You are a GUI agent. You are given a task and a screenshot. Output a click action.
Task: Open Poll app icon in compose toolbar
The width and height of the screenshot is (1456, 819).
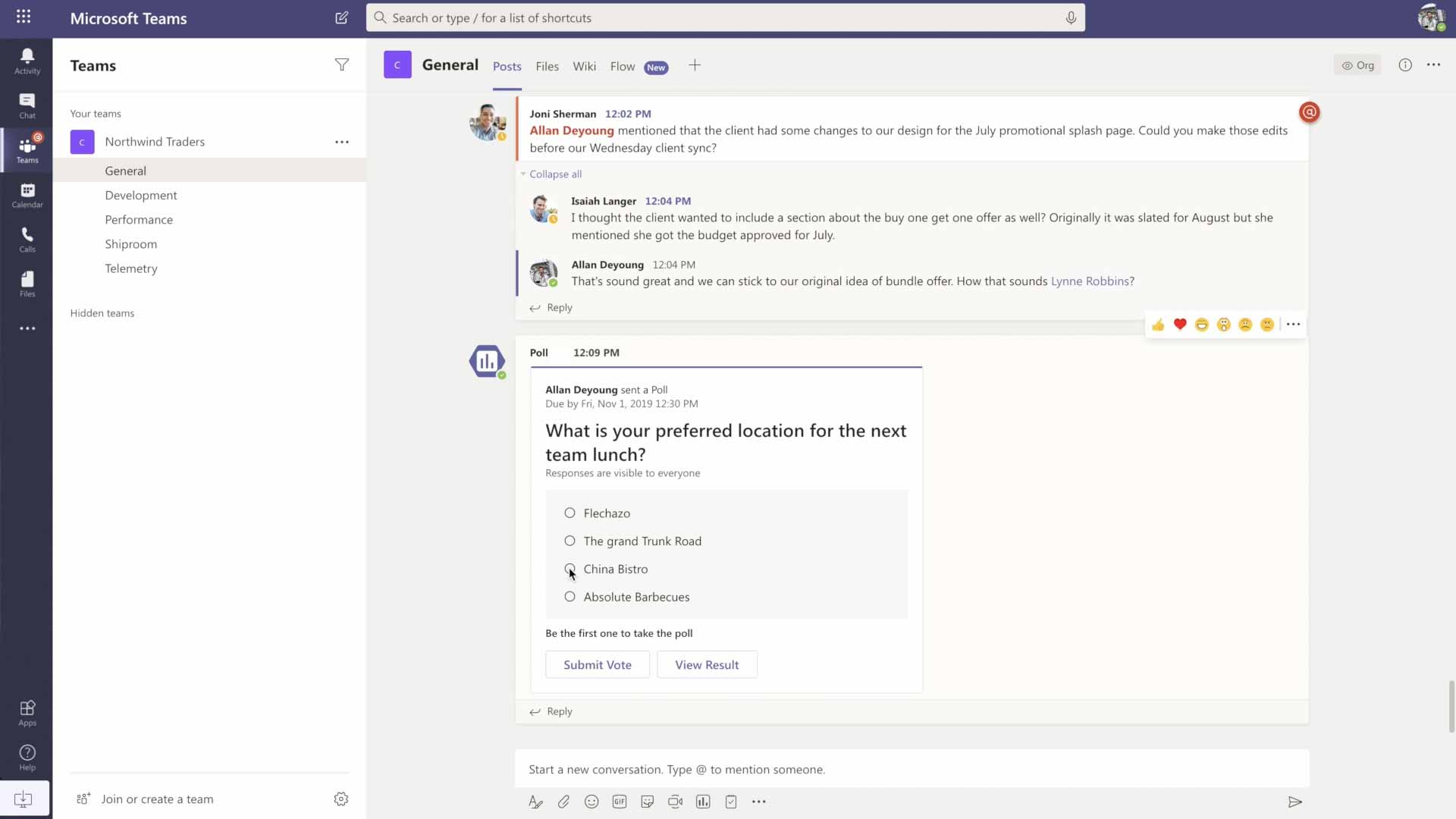[704, 802]
